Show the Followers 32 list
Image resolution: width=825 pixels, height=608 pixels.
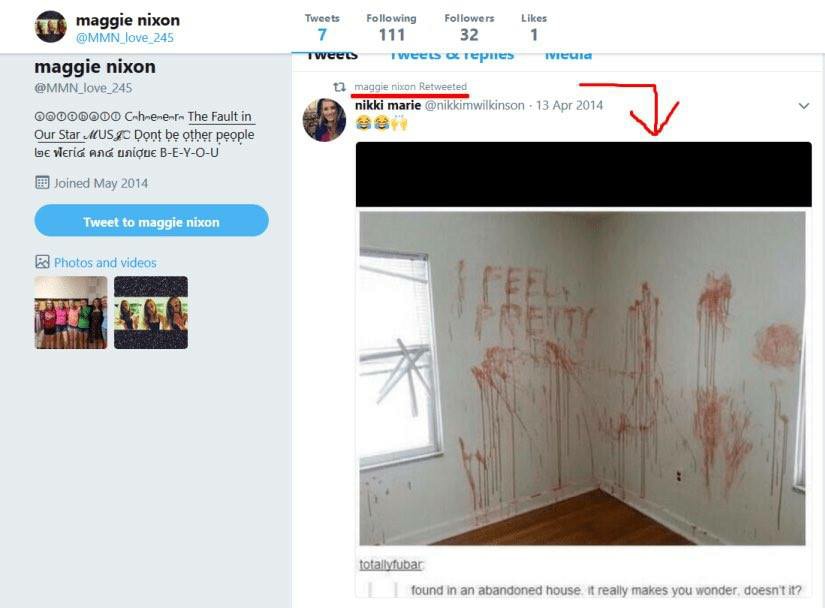click(x=469, y=27)
